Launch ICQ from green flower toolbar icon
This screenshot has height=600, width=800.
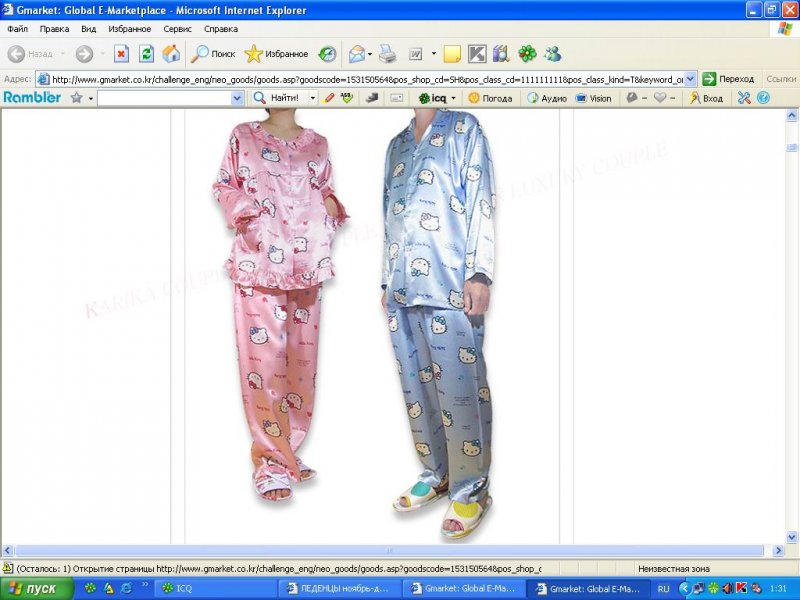(x=528, y=54)
